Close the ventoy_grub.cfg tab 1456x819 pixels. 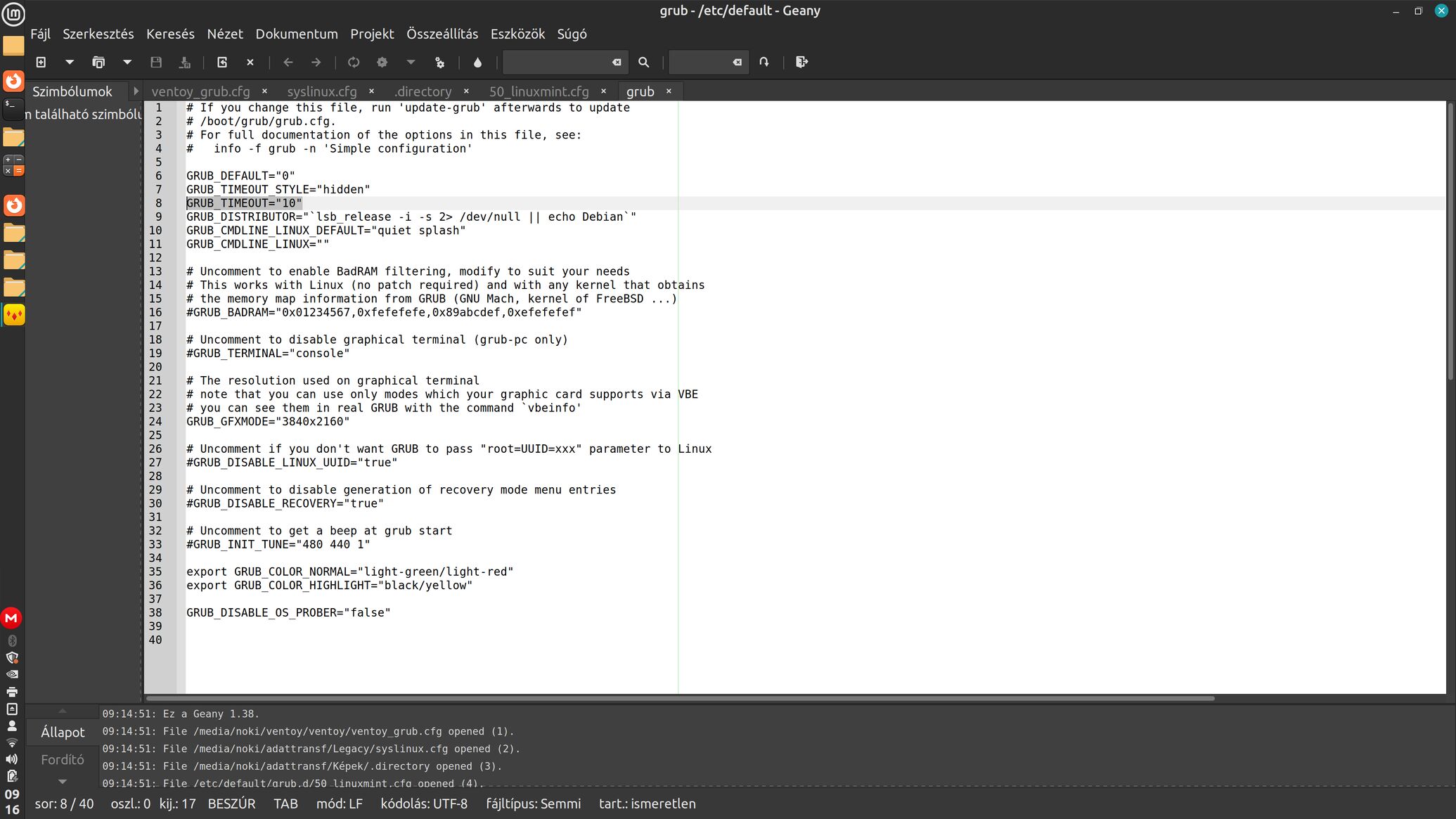(x=264, y=91)
